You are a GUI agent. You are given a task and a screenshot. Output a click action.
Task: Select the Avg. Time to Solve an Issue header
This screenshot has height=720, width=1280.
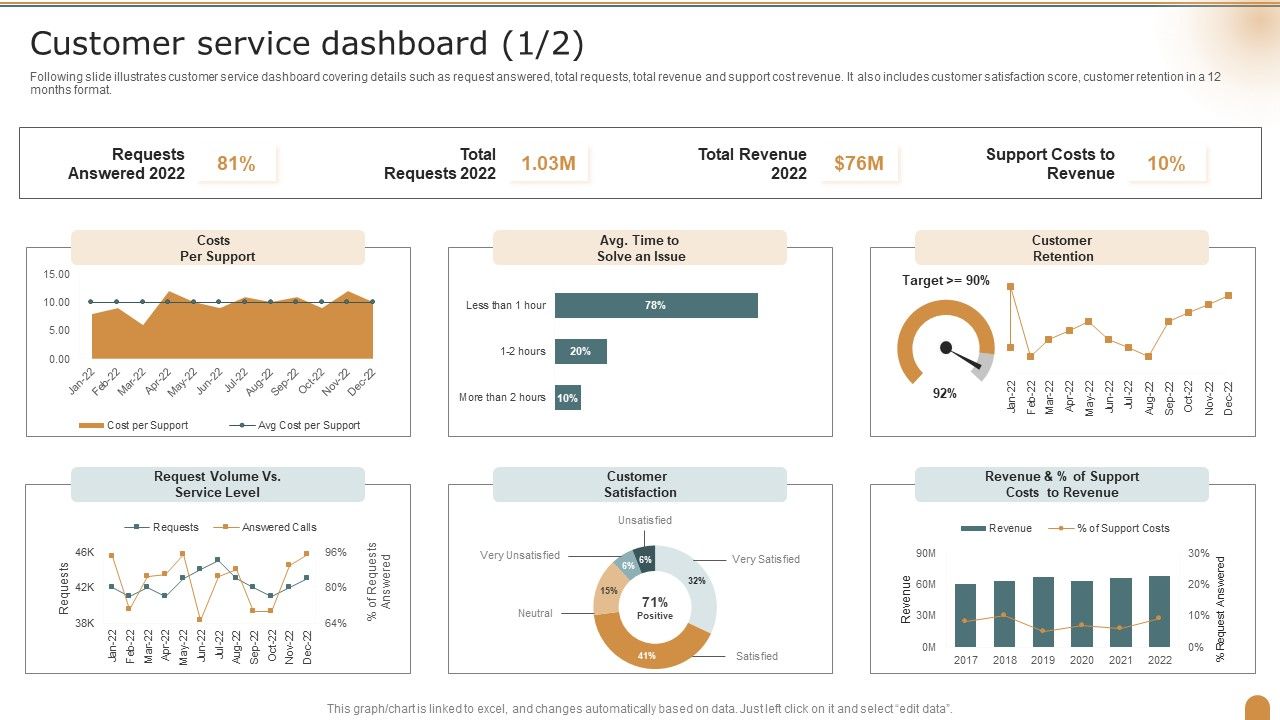(640, 248)
